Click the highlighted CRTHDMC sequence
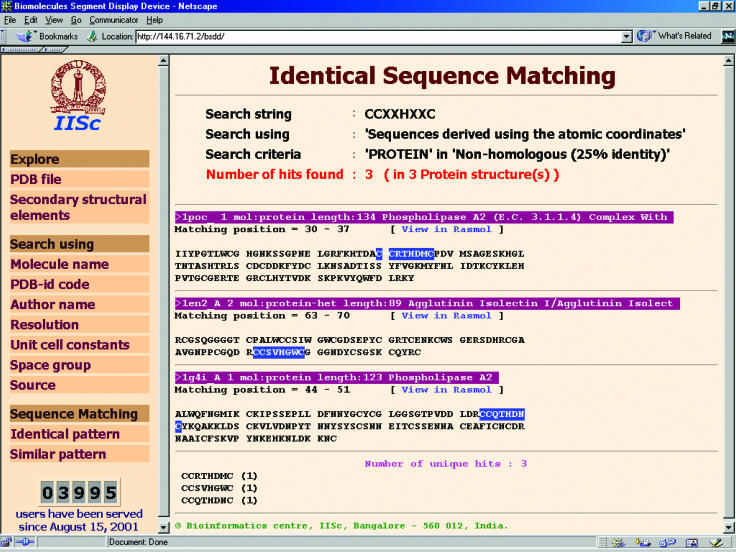Viewport: 736px width, 552px height. (x=411, y=254)
